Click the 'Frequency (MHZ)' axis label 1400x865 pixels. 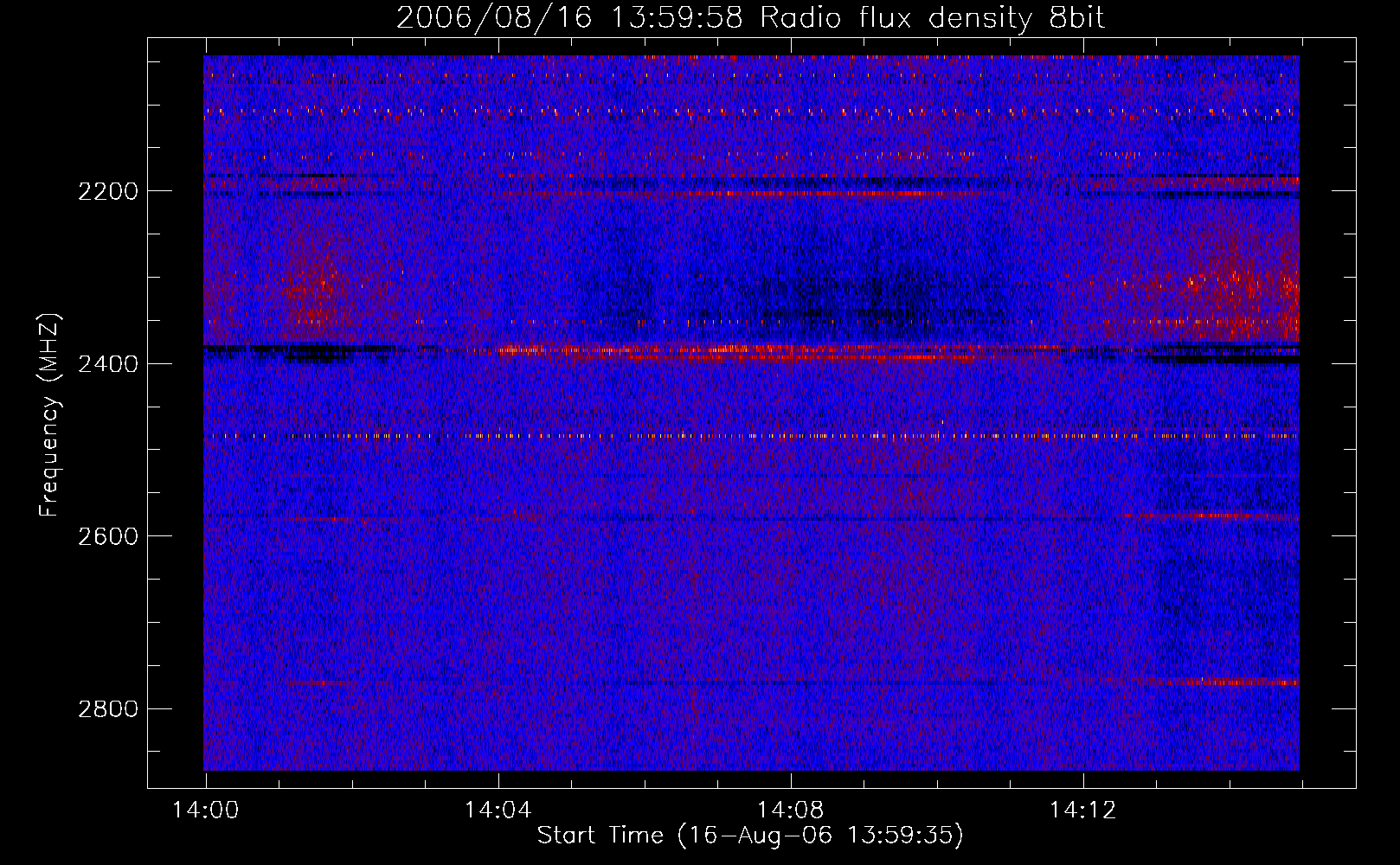[49, 415]
